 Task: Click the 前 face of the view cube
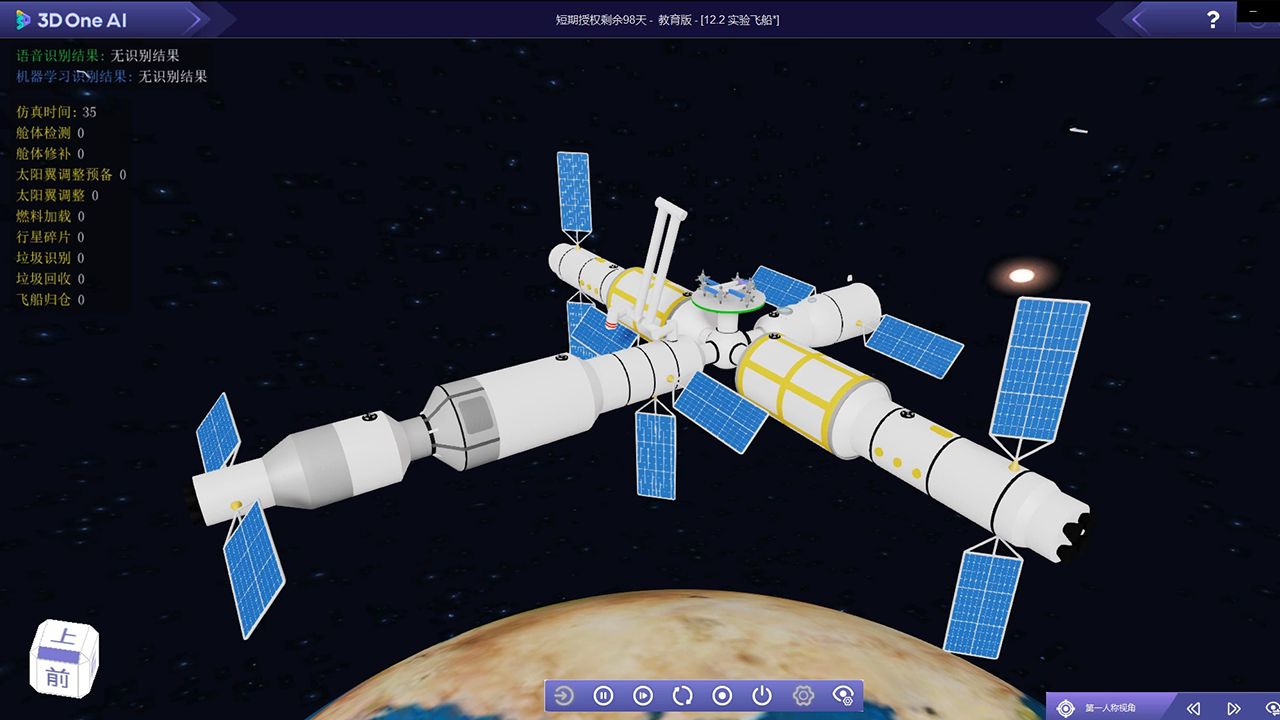tap(58, 676)
